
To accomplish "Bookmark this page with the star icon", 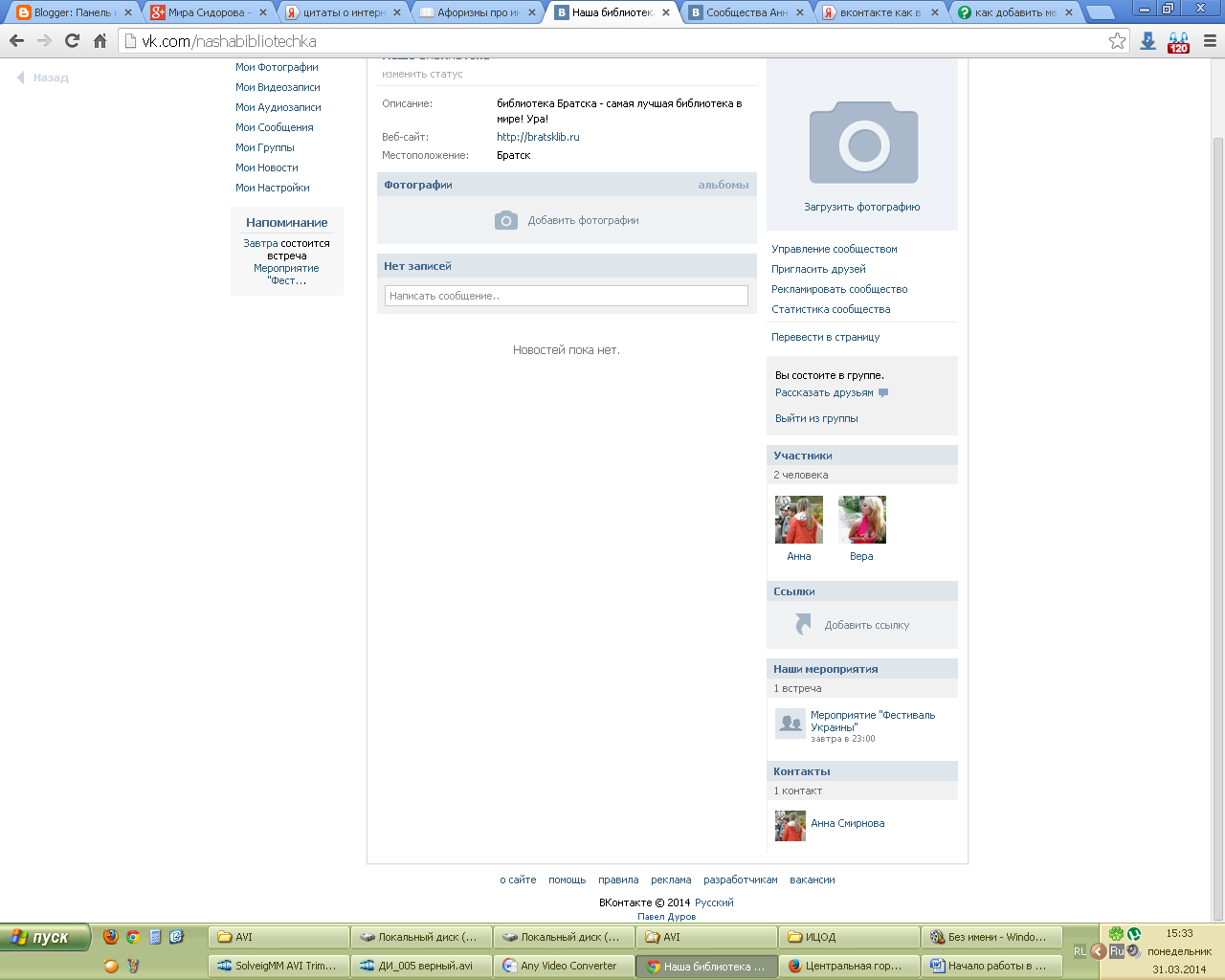I will pyautogui.click(x=1117, y=41).
